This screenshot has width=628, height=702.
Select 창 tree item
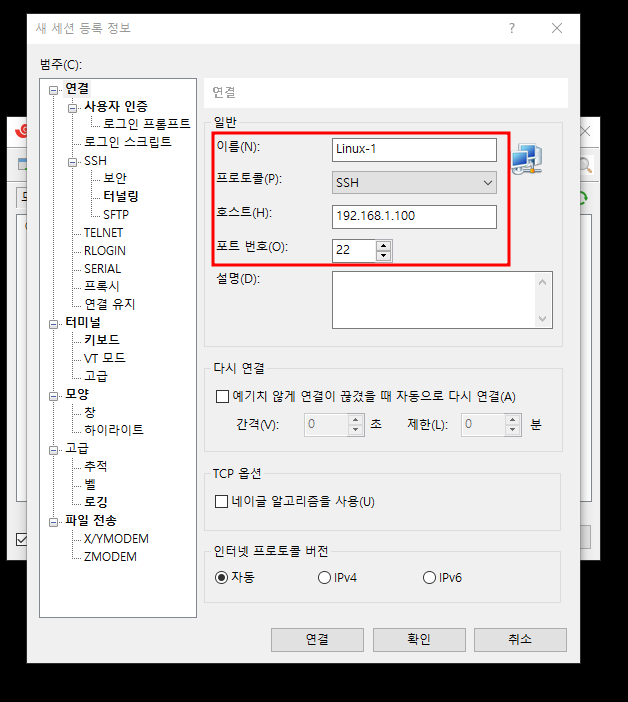(90, 412)
